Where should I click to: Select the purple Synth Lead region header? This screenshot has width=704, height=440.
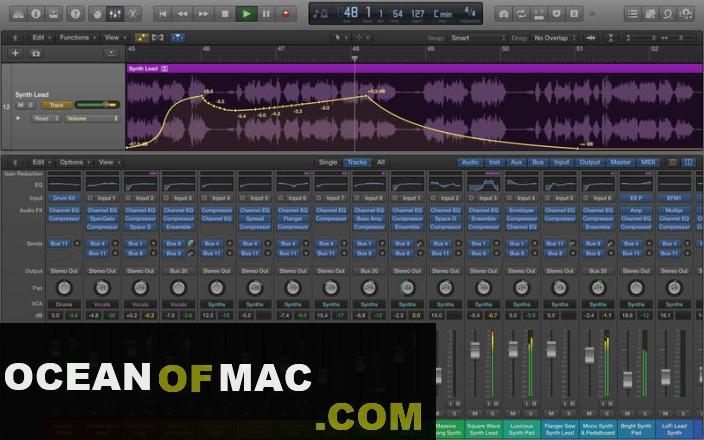pyautogui.click(x=414, y=68)
